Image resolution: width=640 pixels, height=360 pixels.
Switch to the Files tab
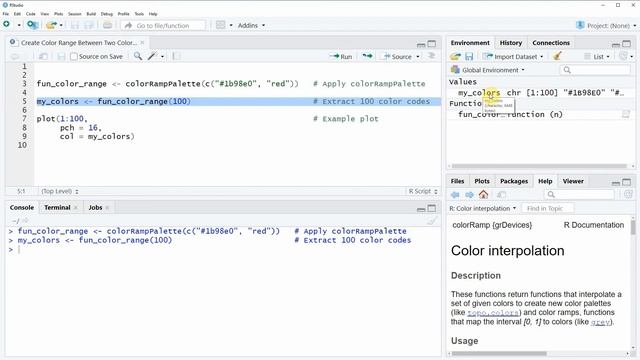point(457,181)
